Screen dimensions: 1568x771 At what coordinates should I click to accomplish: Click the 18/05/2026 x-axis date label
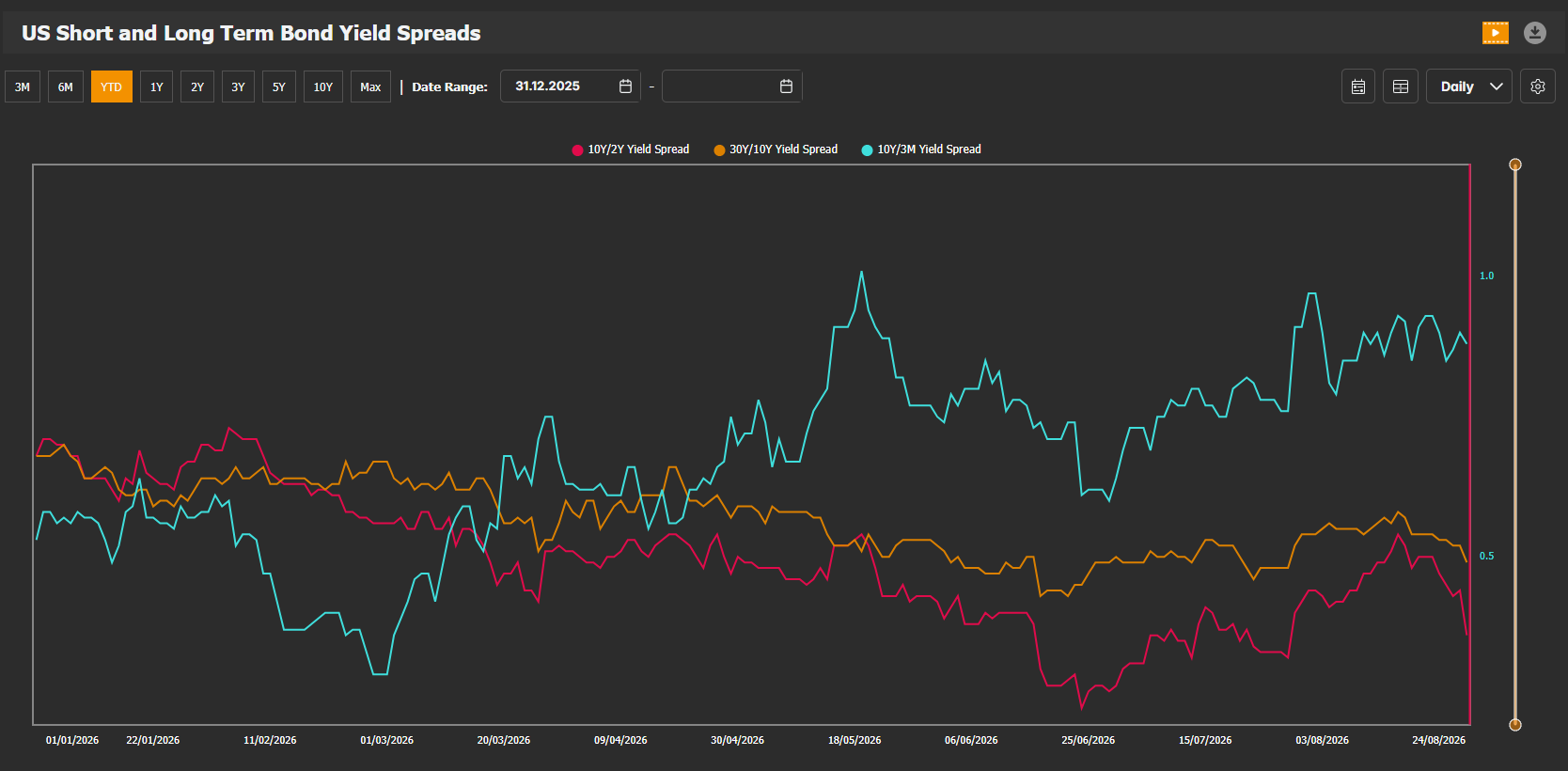[x=855, y=741]
